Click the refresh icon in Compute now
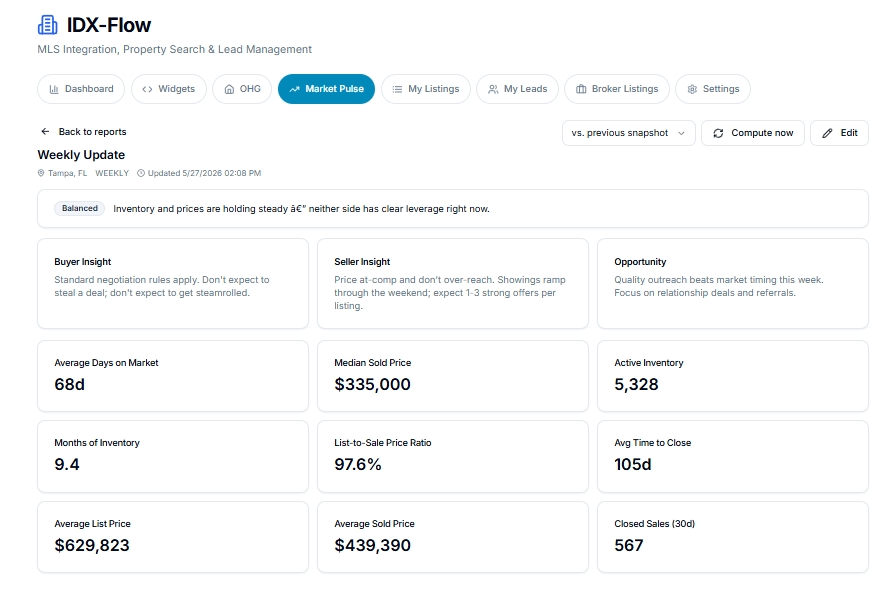This screenshot has height=614, width=890. 718,133
